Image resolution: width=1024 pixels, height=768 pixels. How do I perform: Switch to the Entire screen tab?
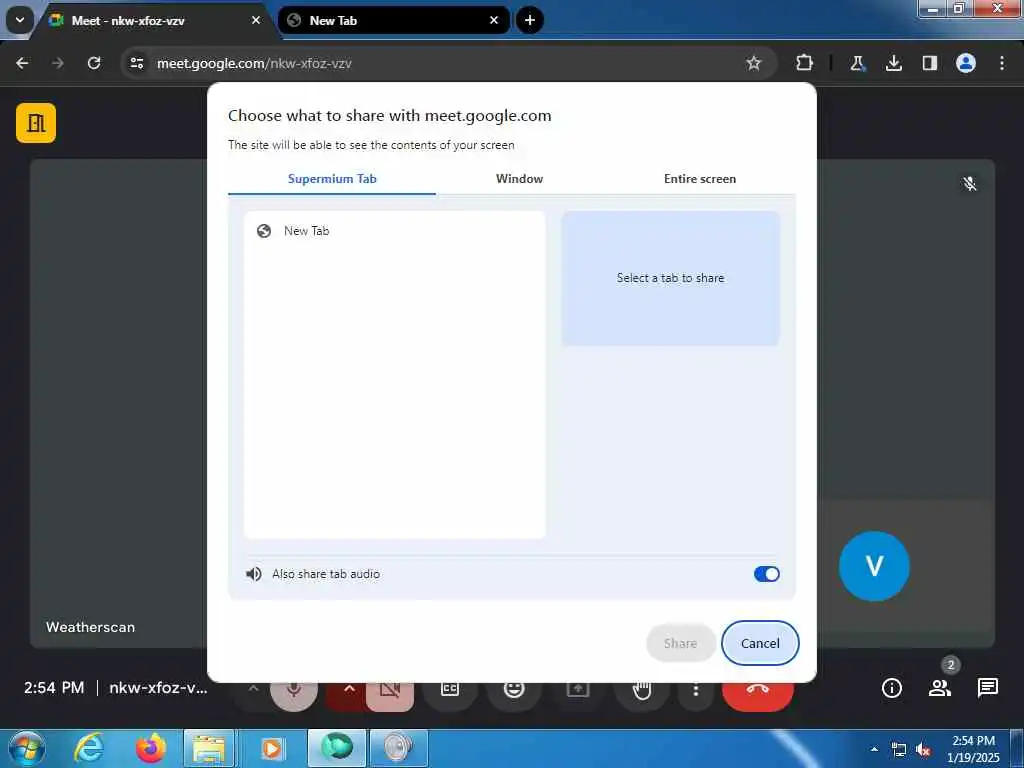(x=699, y=179)
